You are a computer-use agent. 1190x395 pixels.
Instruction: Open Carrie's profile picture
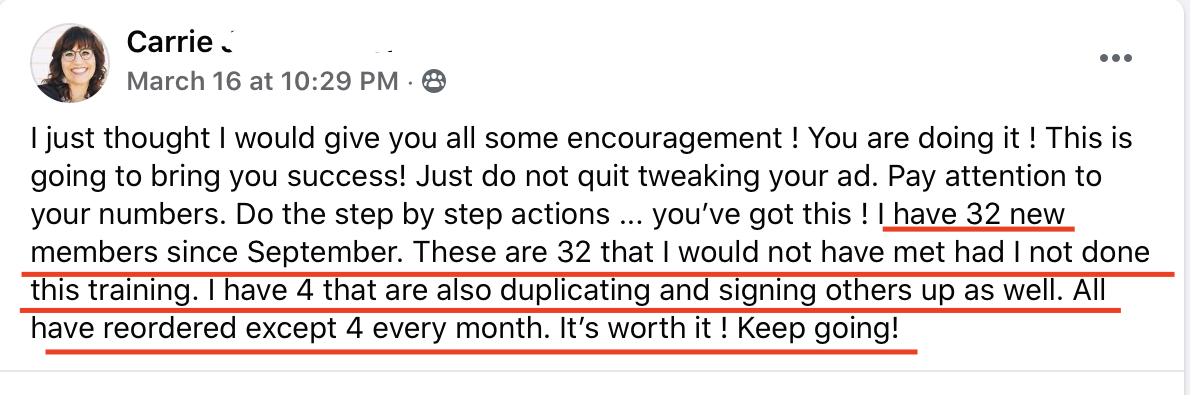click(70, 62)
